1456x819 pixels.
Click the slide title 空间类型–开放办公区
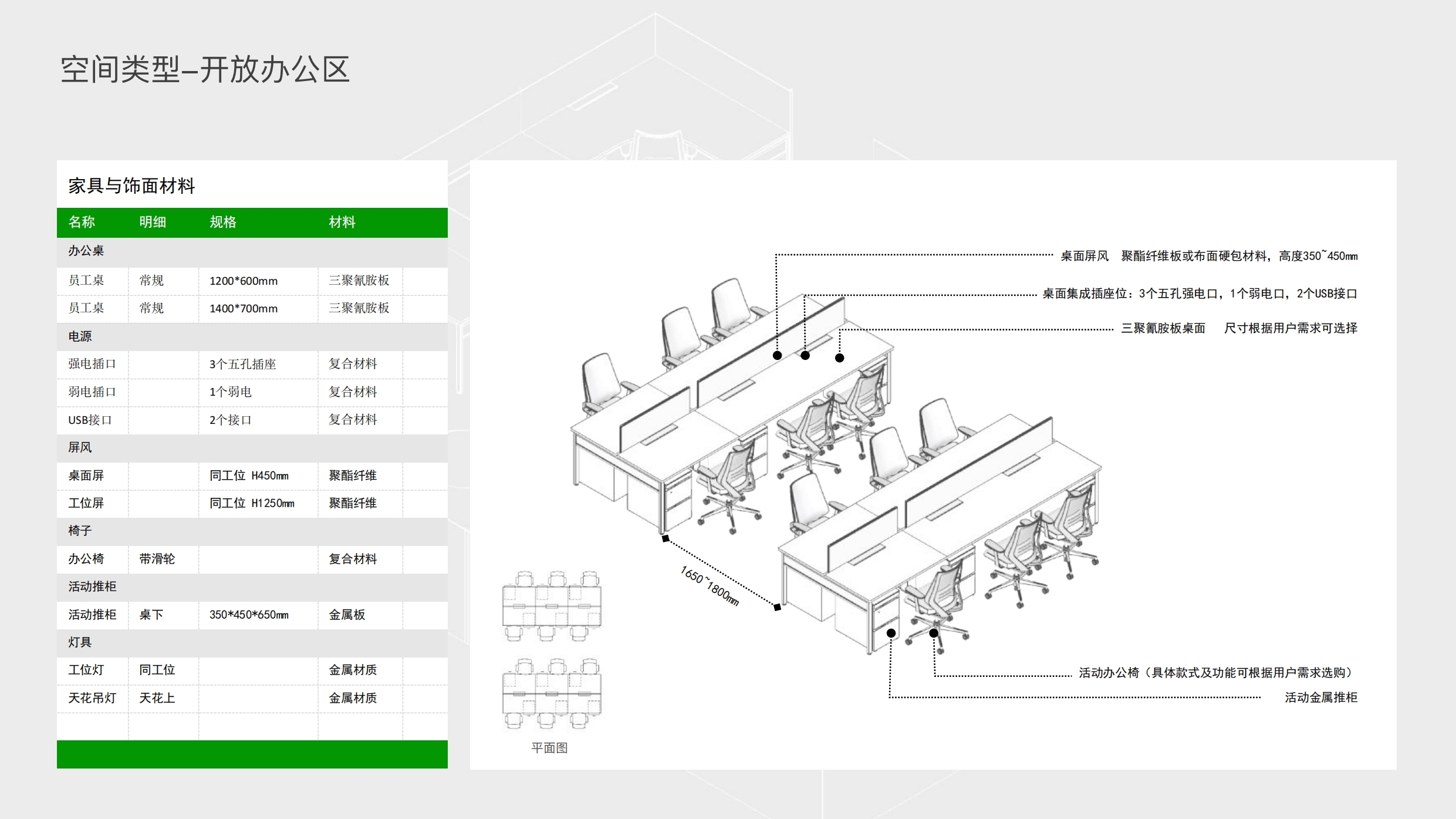click(205, 70)
